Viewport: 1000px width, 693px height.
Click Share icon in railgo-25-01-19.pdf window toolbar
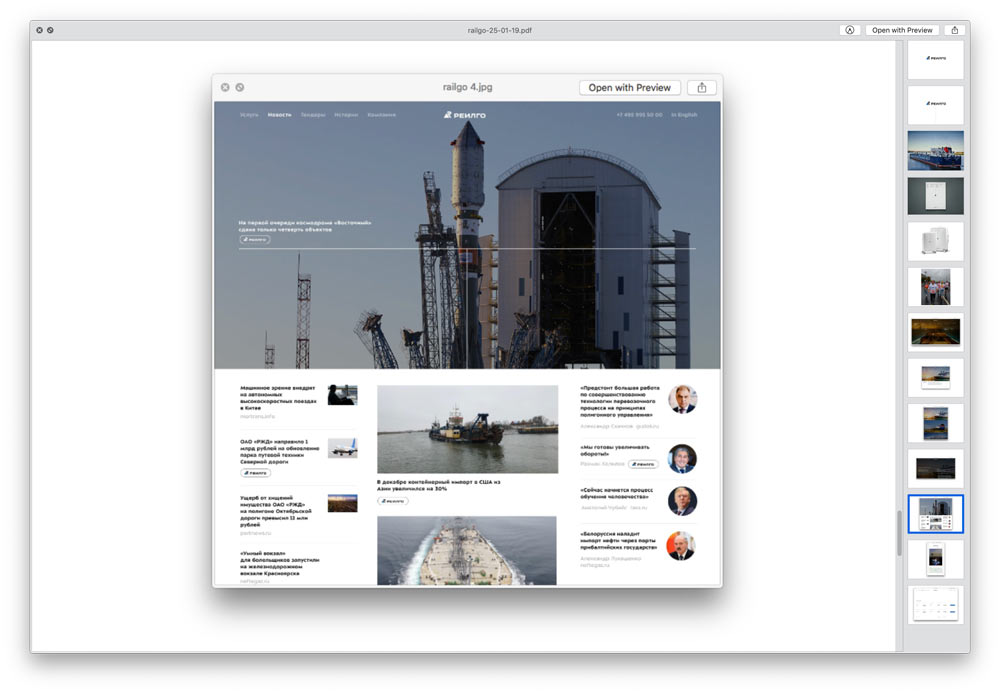tap(955, 30)
